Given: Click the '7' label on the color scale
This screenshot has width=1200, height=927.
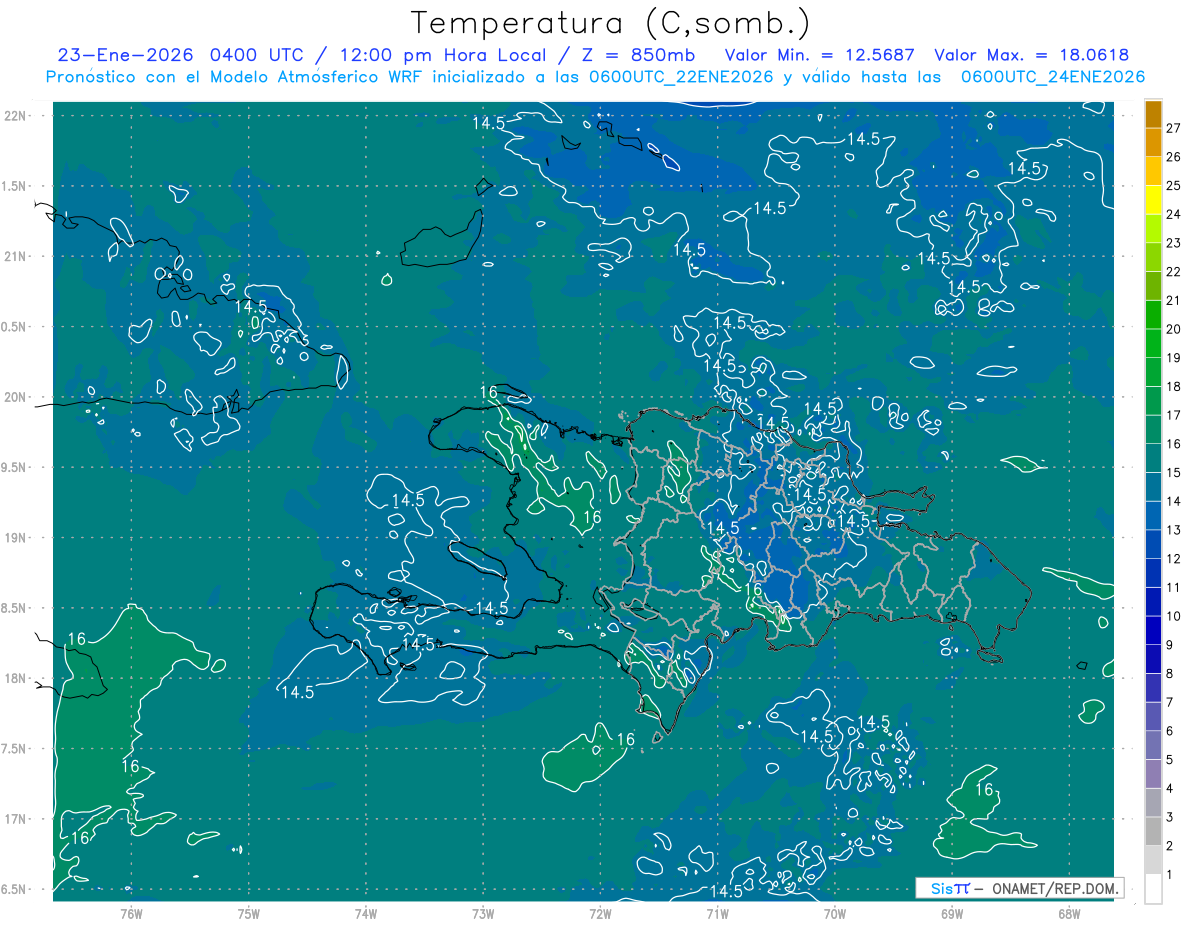Looking at the screenshot, I should pos(1170,702).
